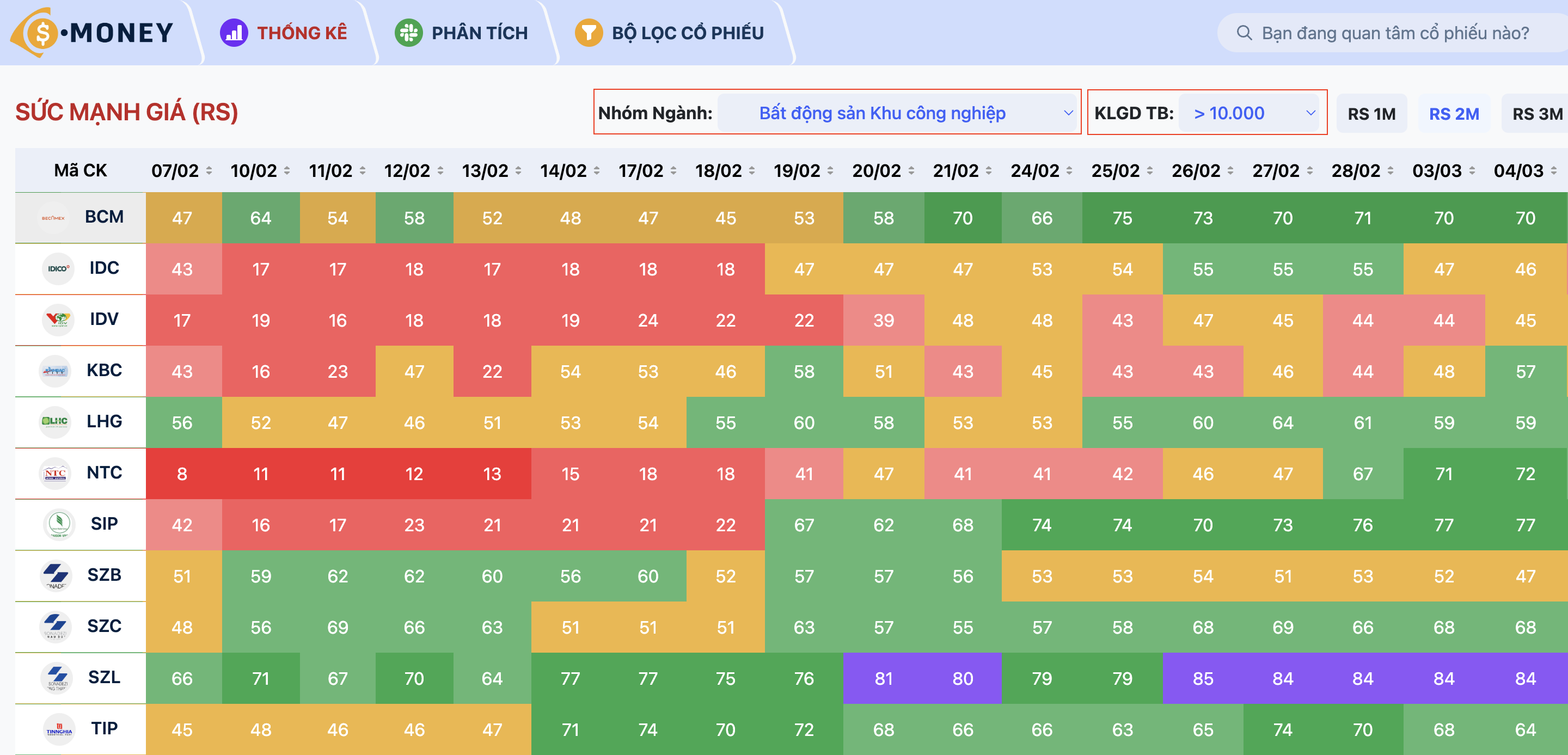Open the BCM Becamex logo
This screenshot has width=1568, height=755.
53,218
